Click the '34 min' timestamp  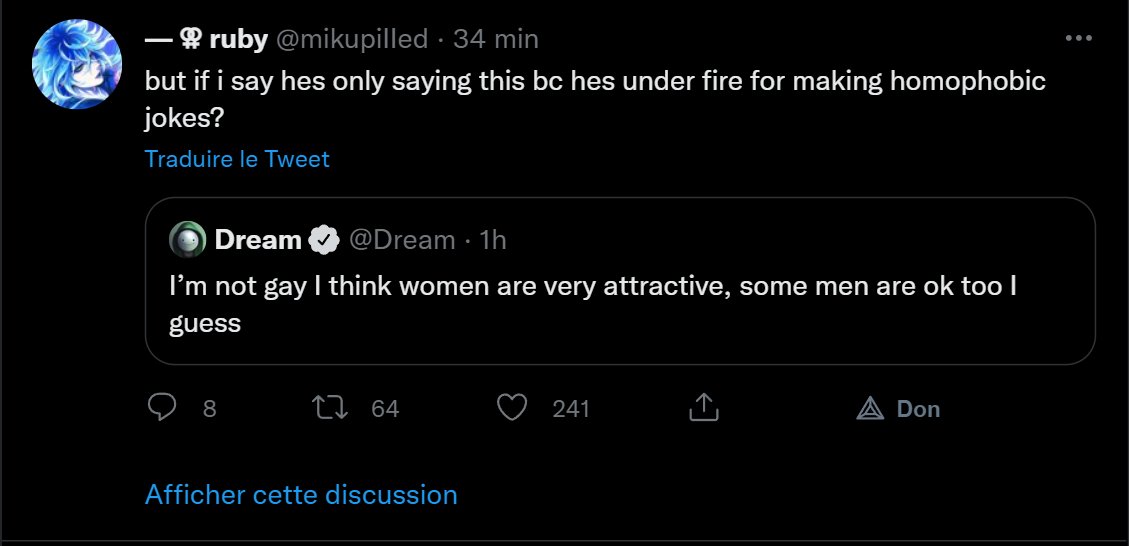(x=496, y=39)
